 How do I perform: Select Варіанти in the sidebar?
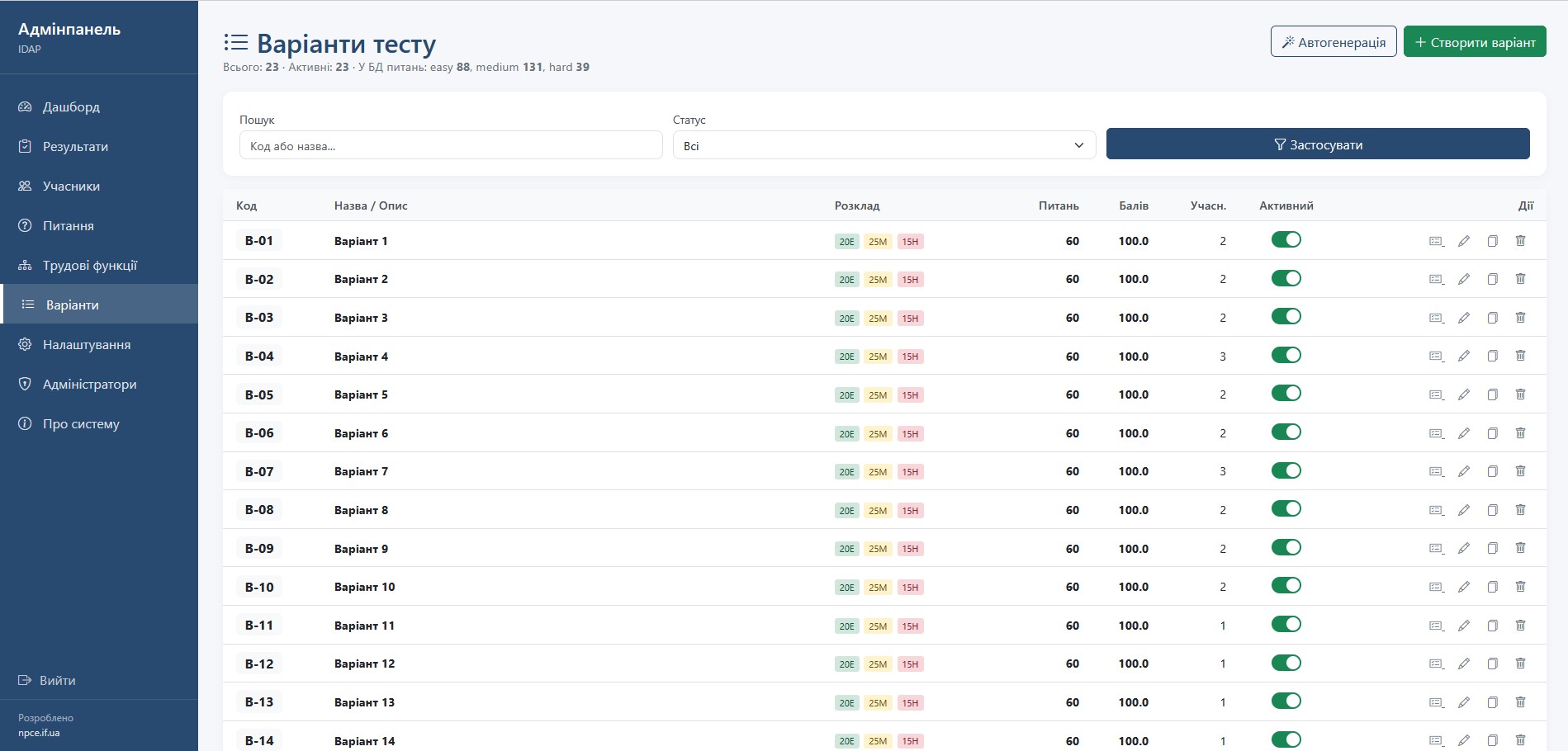tap(99, 305)
